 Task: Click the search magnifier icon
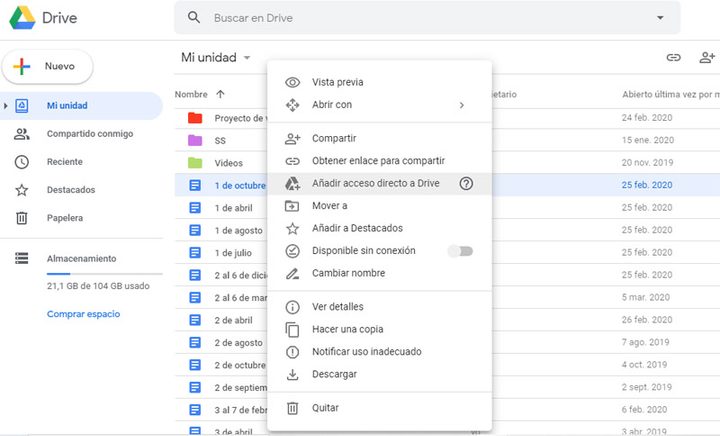tap(194, 17)
